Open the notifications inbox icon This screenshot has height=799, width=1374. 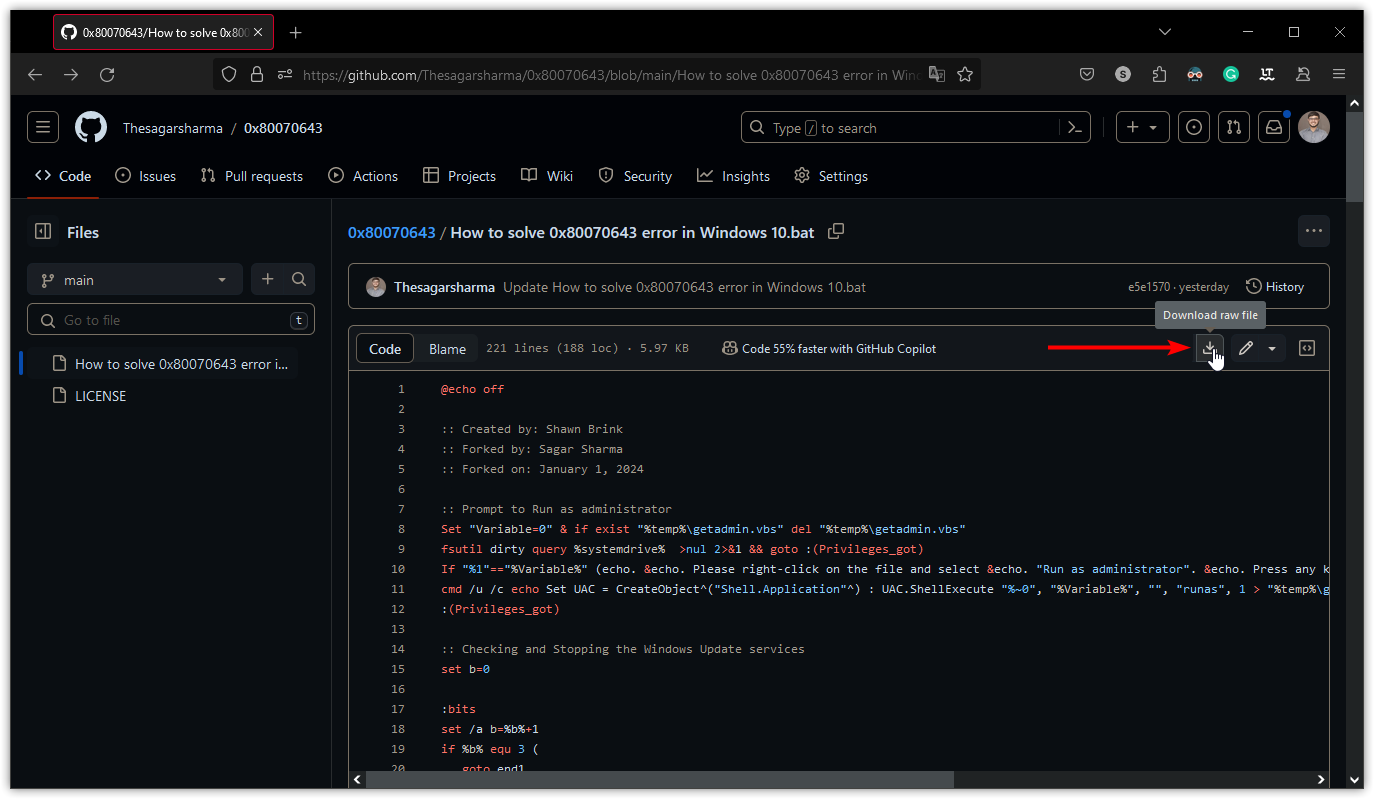tap(1274, 127)
